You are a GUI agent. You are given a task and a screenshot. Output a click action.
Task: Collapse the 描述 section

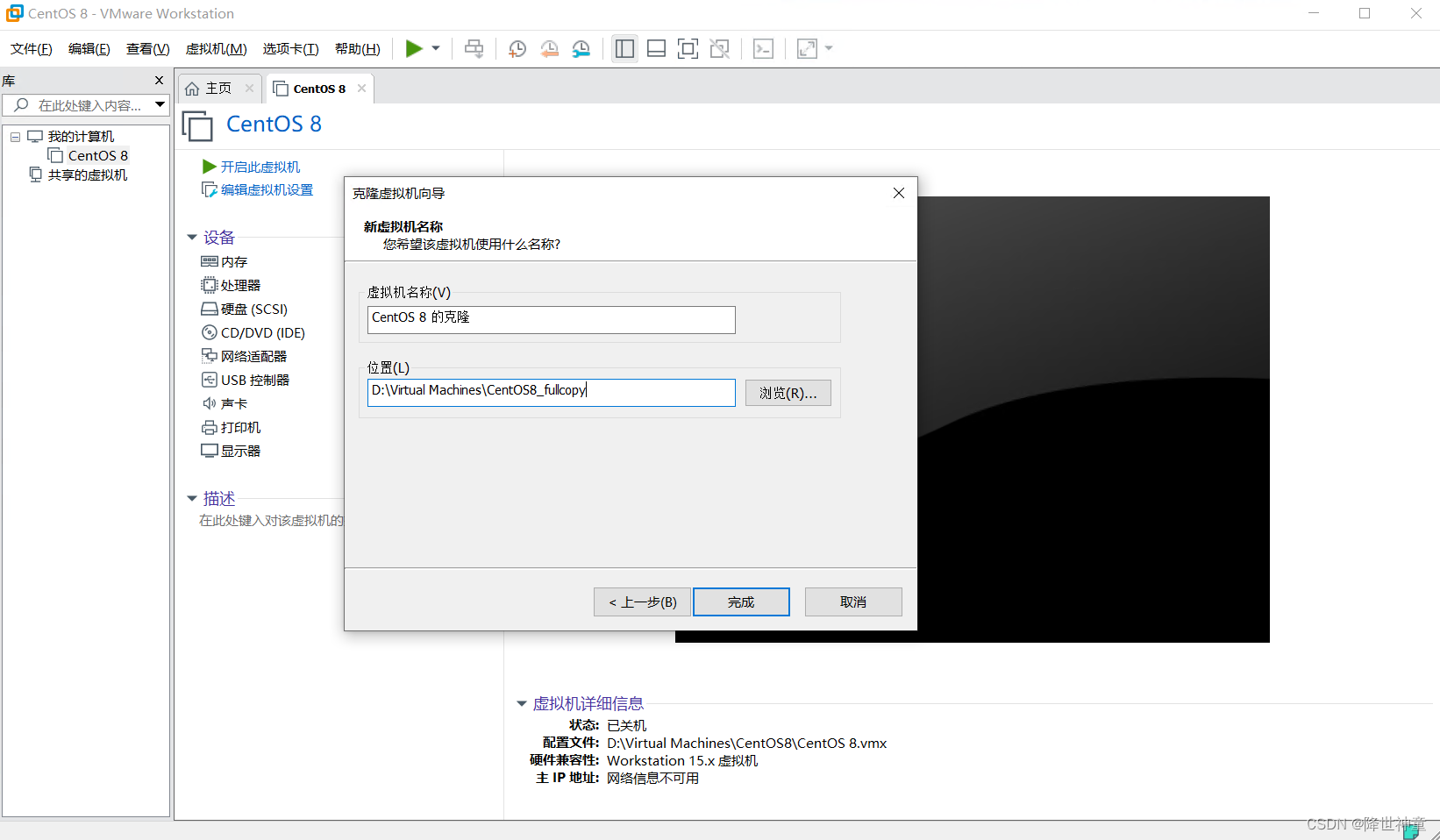point(192,499)
